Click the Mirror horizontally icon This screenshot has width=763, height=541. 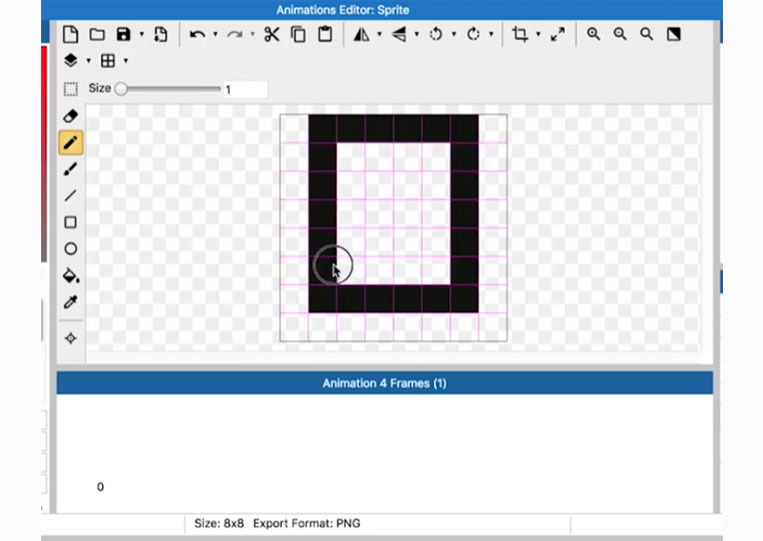[x=361, y=34]
